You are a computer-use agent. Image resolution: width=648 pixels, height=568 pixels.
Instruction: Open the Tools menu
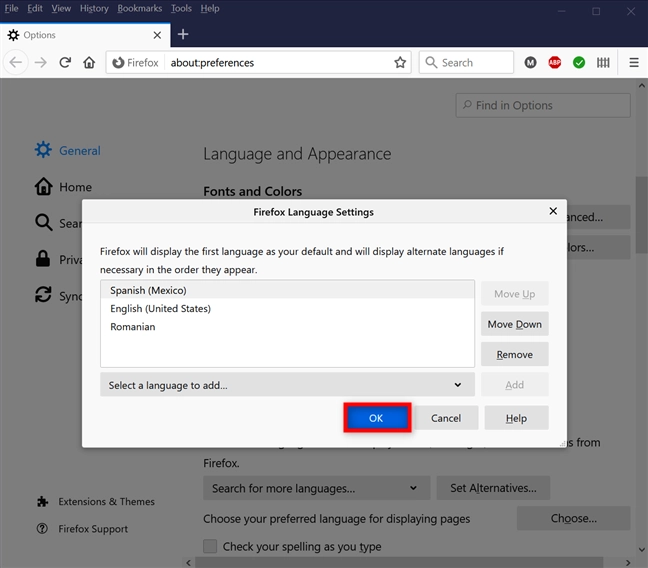(181, 8)
